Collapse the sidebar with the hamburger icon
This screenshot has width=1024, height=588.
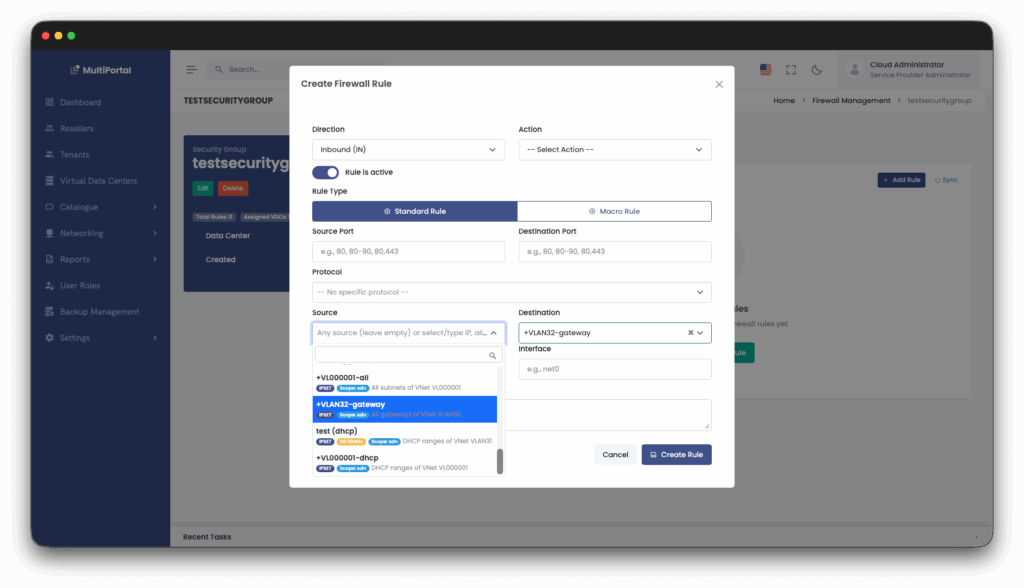coord(190,70)
